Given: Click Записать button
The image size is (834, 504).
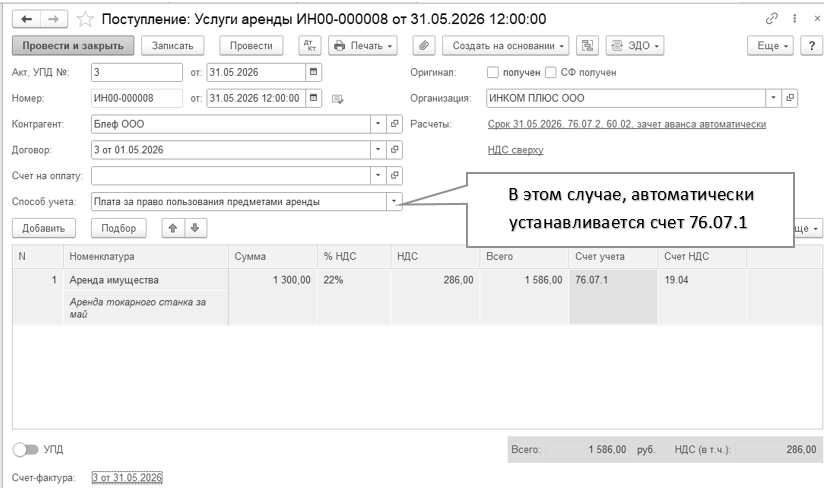Looking at the screenshot, I should 172,46.
